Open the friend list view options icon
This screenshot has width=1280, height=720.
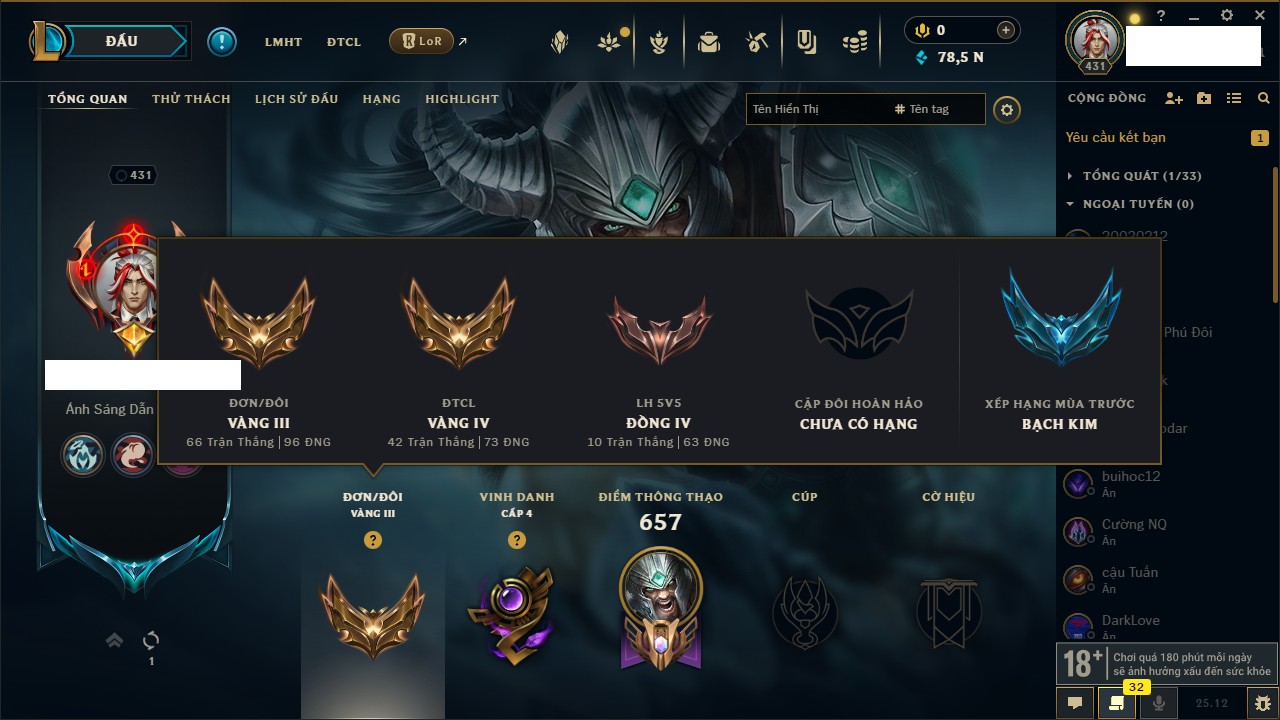point(1234,98)
